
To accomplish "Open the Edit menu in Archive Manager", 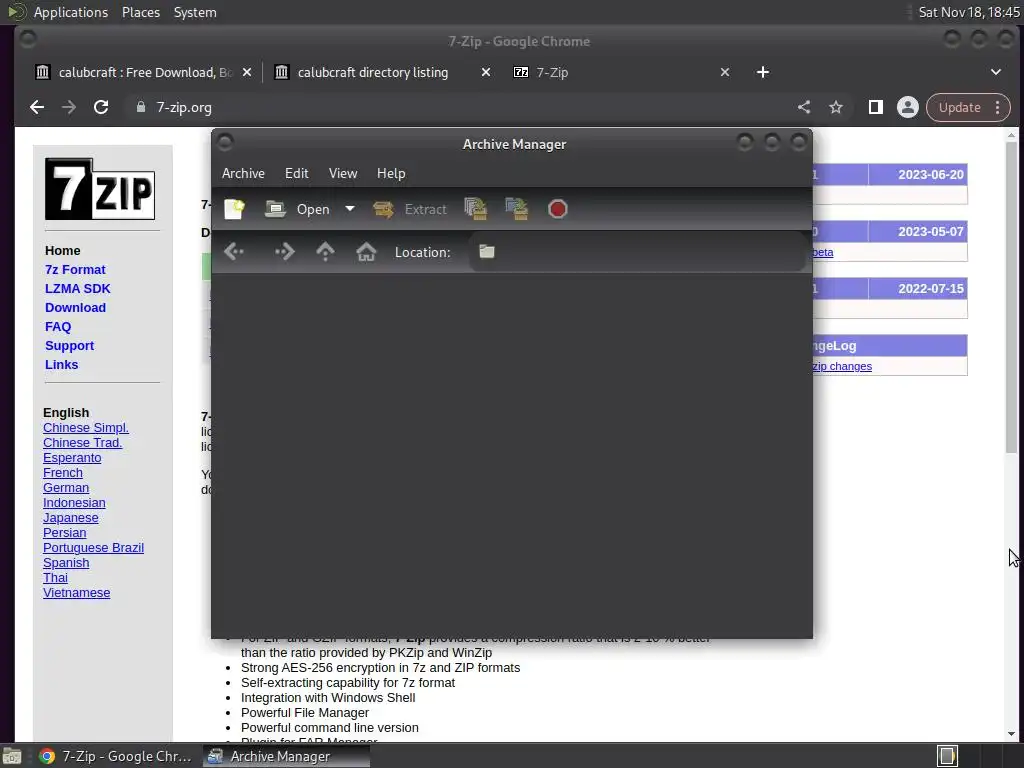I will point(296,173).
